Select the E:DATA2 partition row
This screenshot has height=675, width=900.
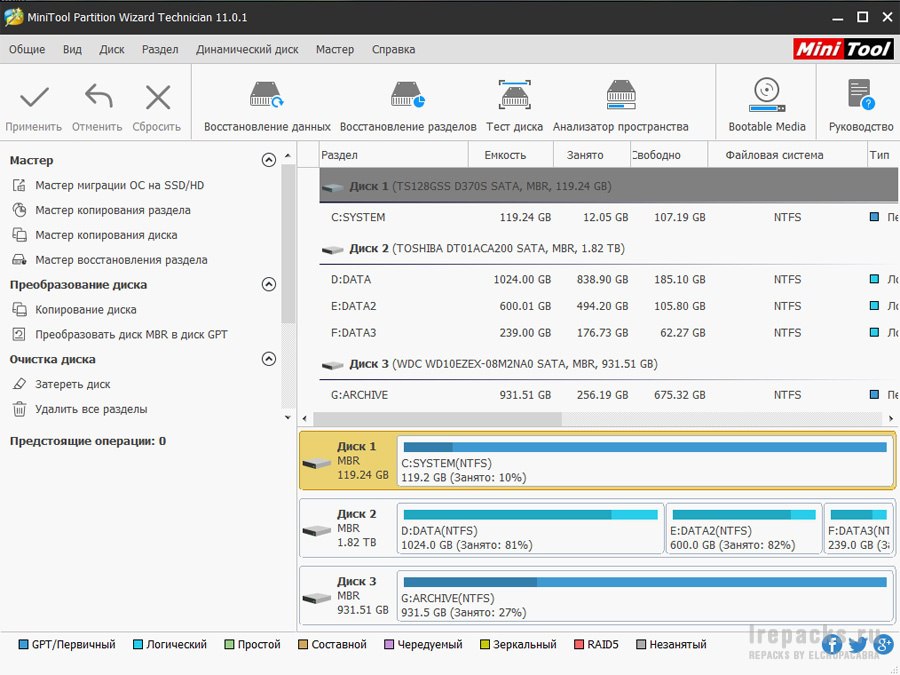pos(609,306)
